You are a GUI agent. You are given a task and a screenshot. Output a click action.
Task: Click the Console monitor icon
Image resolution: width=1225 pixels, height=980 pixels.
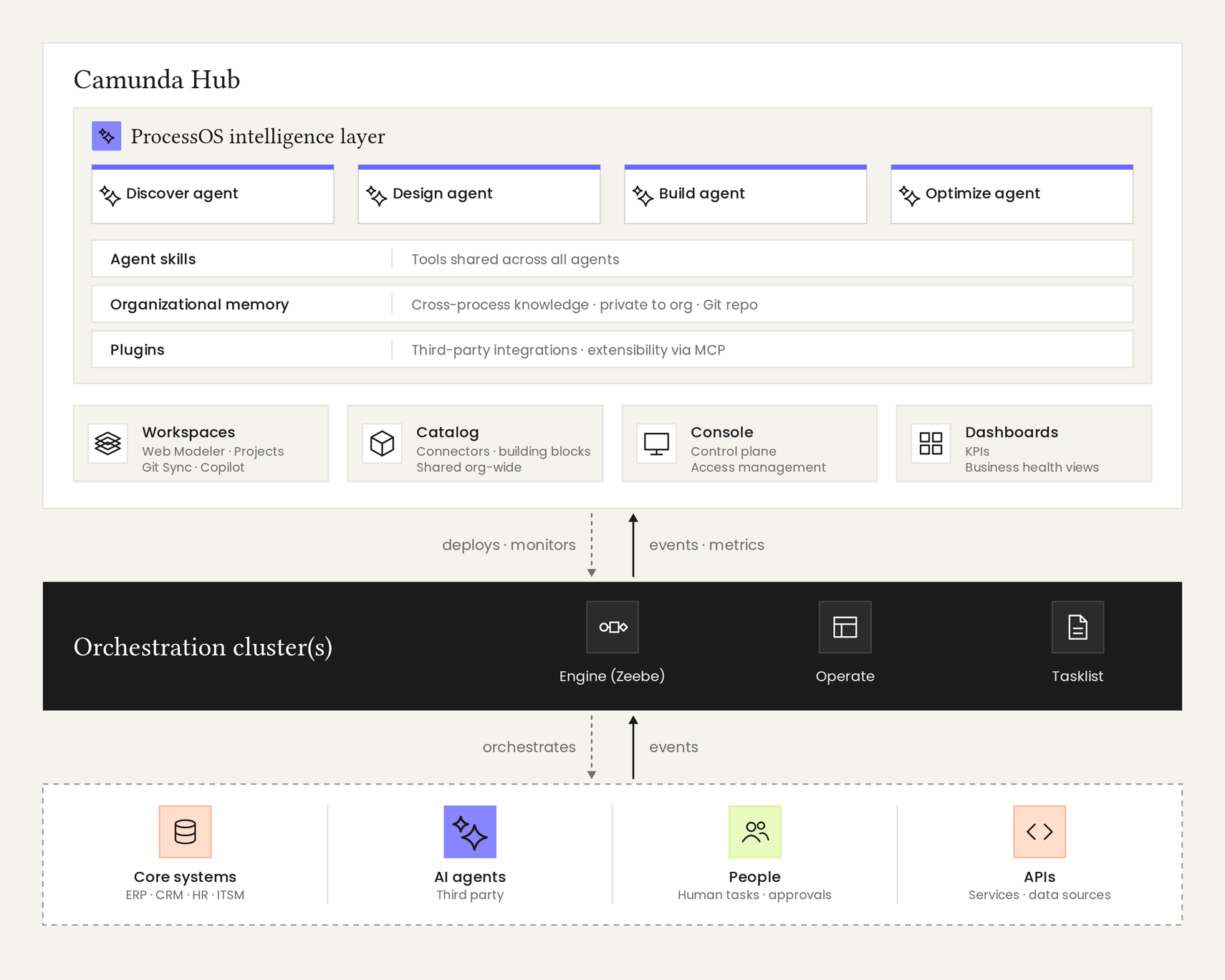pyautogui.click(x=657, y=443)
